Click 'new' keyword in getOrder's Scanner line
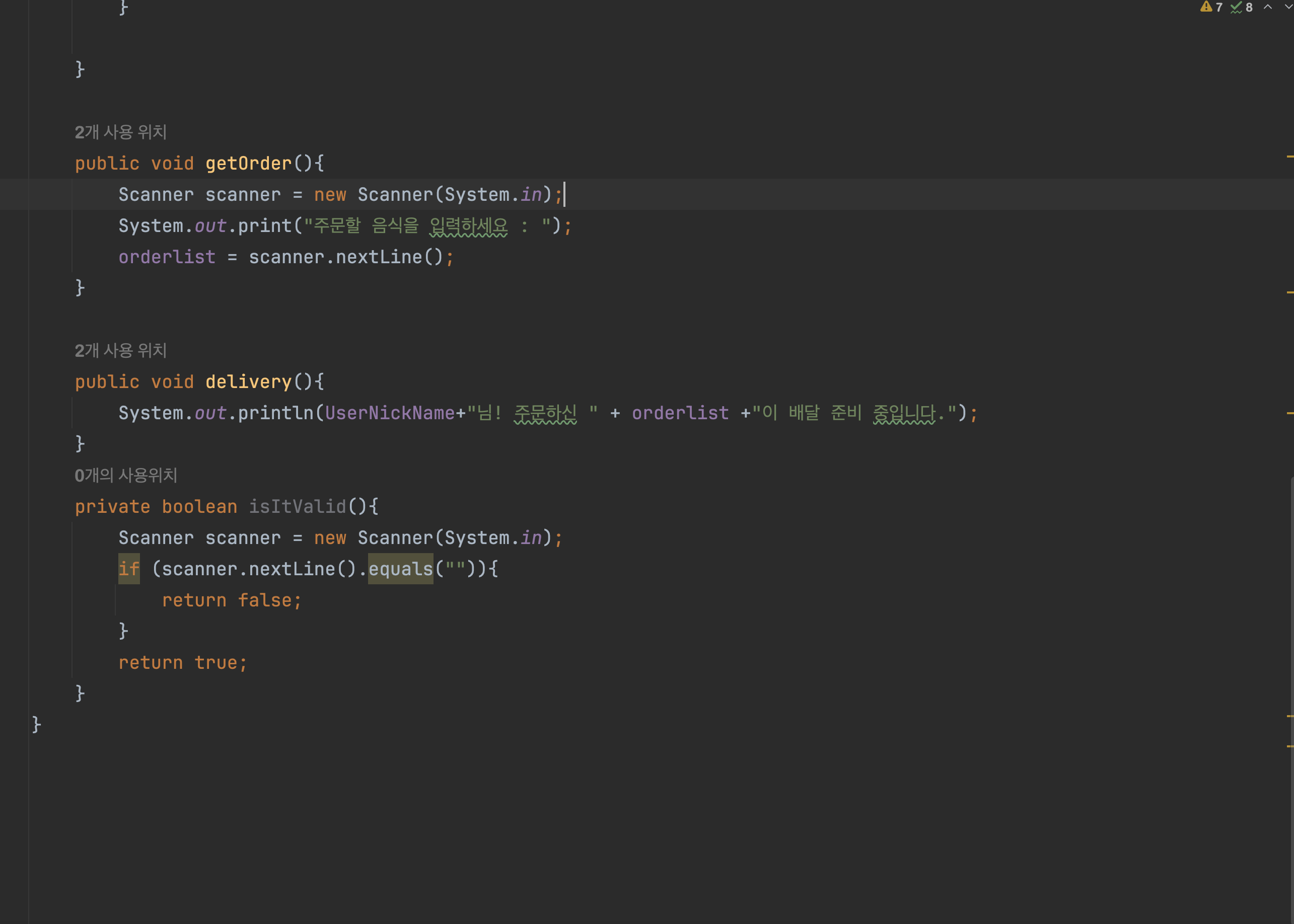The image size is (1294, 924). [330, 195]
